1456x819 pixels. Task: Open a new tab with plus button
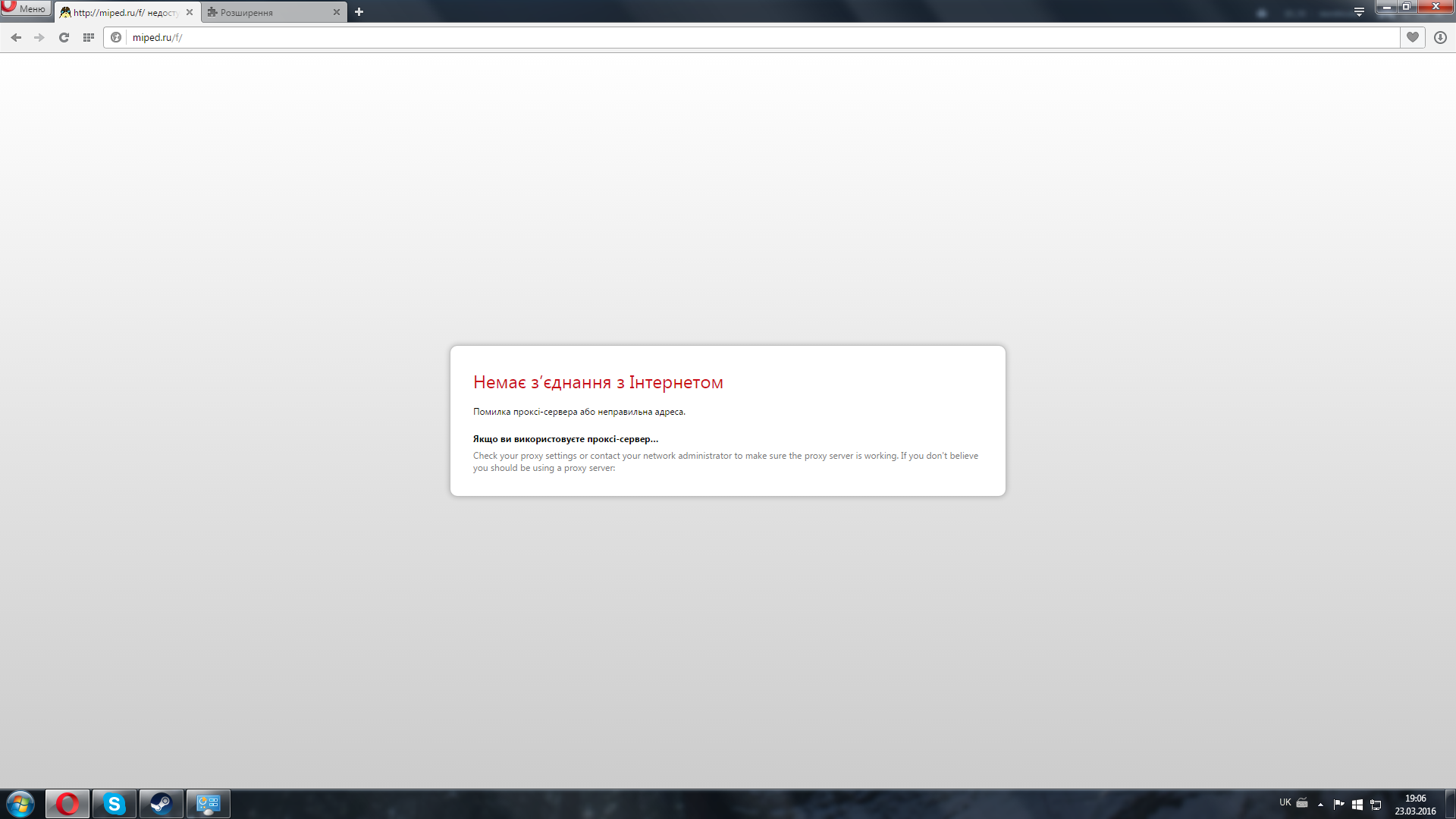click(x=359, y=12)
